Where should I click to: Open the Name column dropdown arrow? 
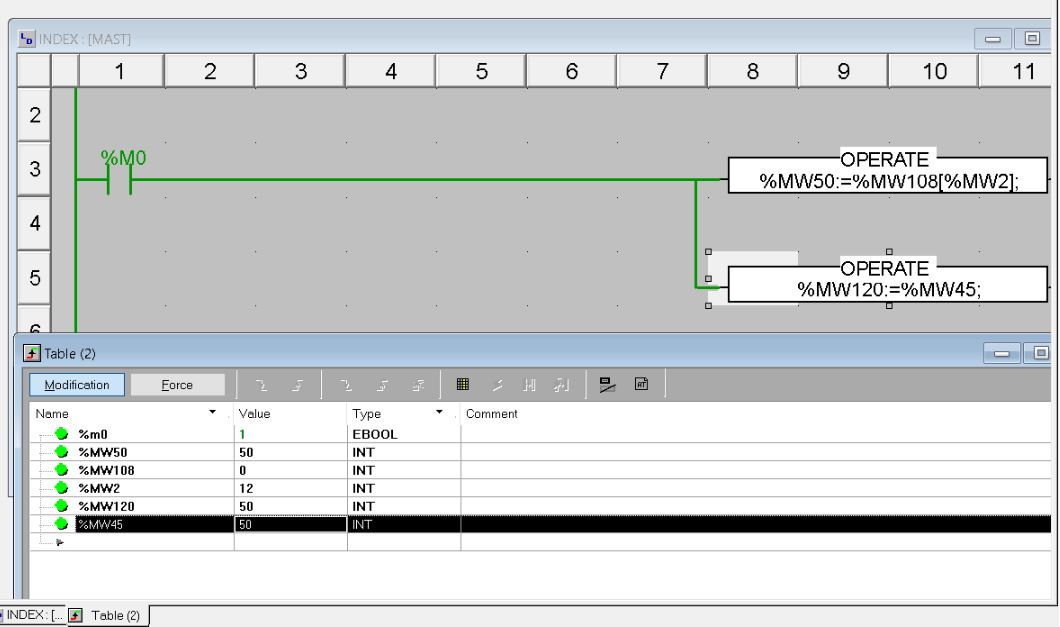coord(212,412)
